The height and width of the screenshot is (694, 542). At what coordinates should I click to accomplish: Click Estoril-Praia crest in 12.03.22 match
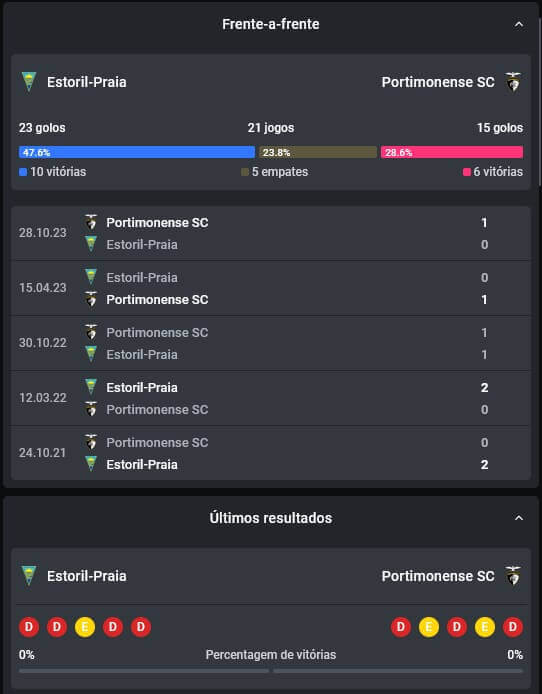pos(91,387)
